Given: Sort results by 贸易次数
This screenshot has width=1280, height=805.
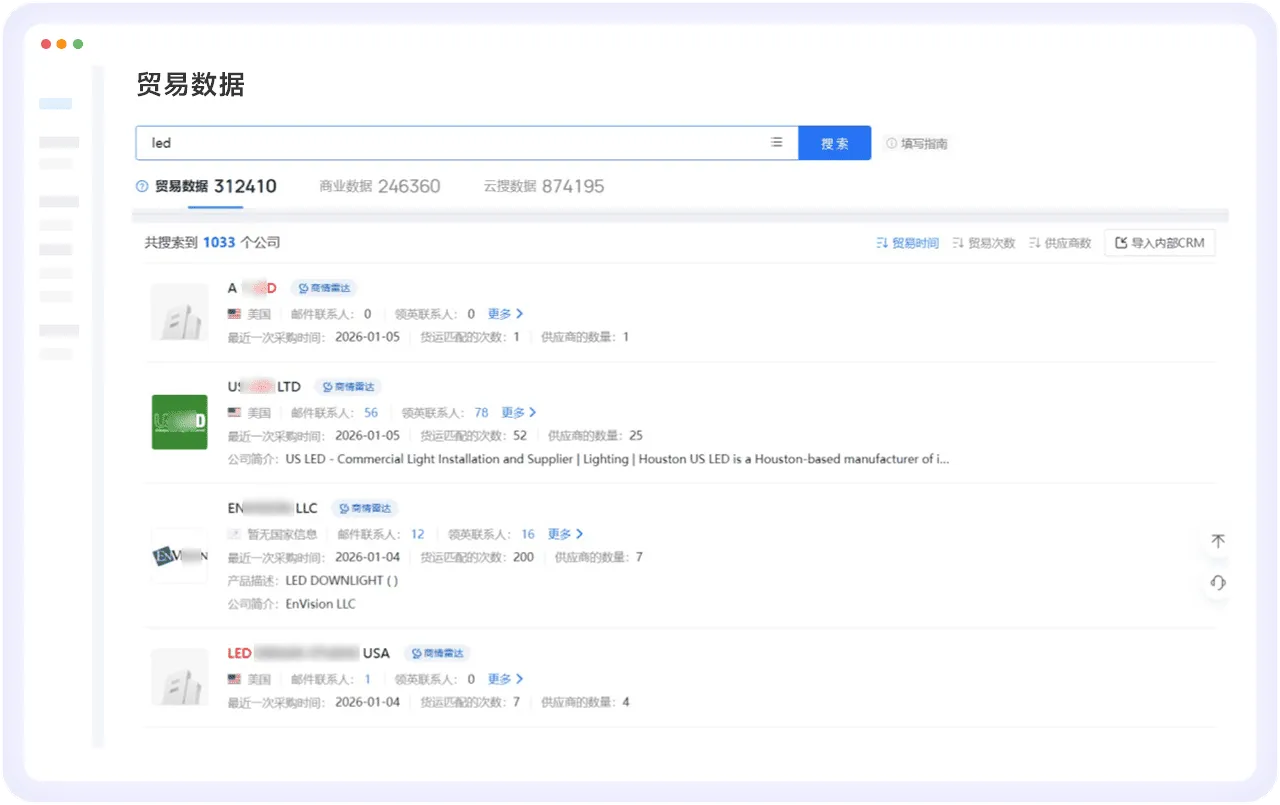Looking at the screenshot, I should pyautogui.click(x=984, y=243).
